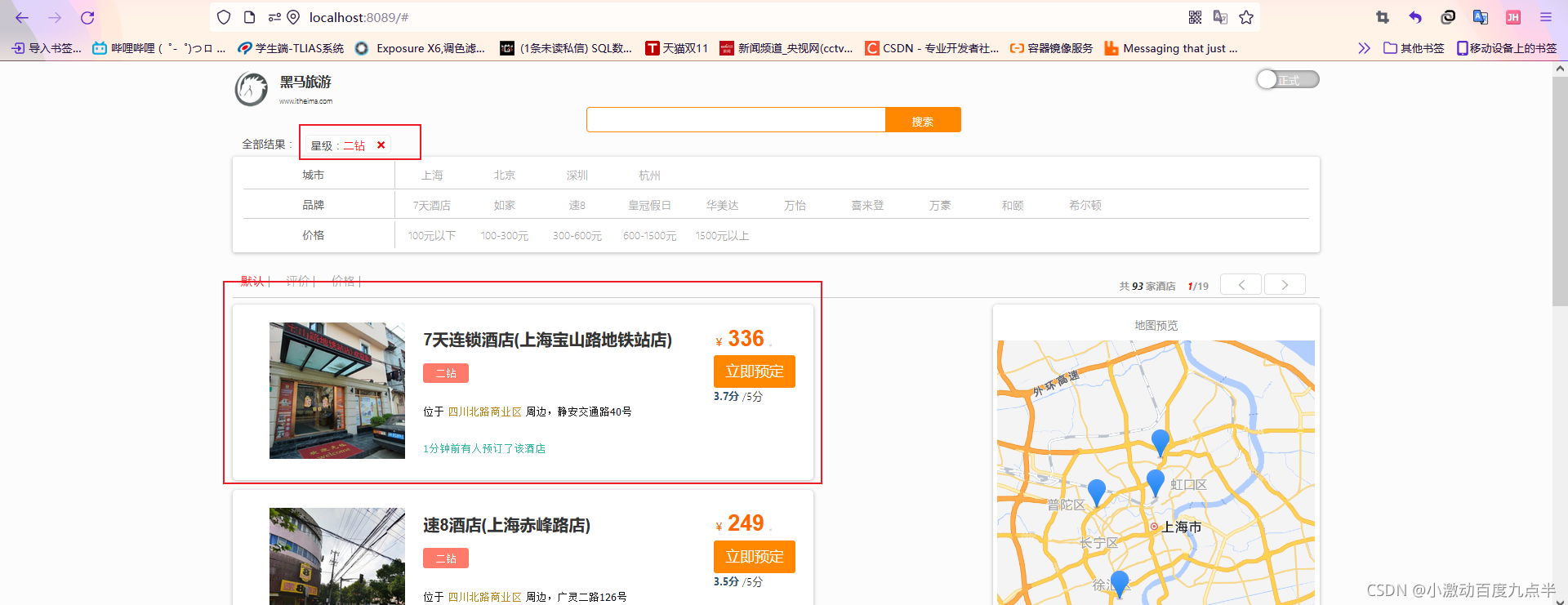Open the page info document icon
Image resolution: width=1568 pixels, height=605 pixels.
coord(250,17)
